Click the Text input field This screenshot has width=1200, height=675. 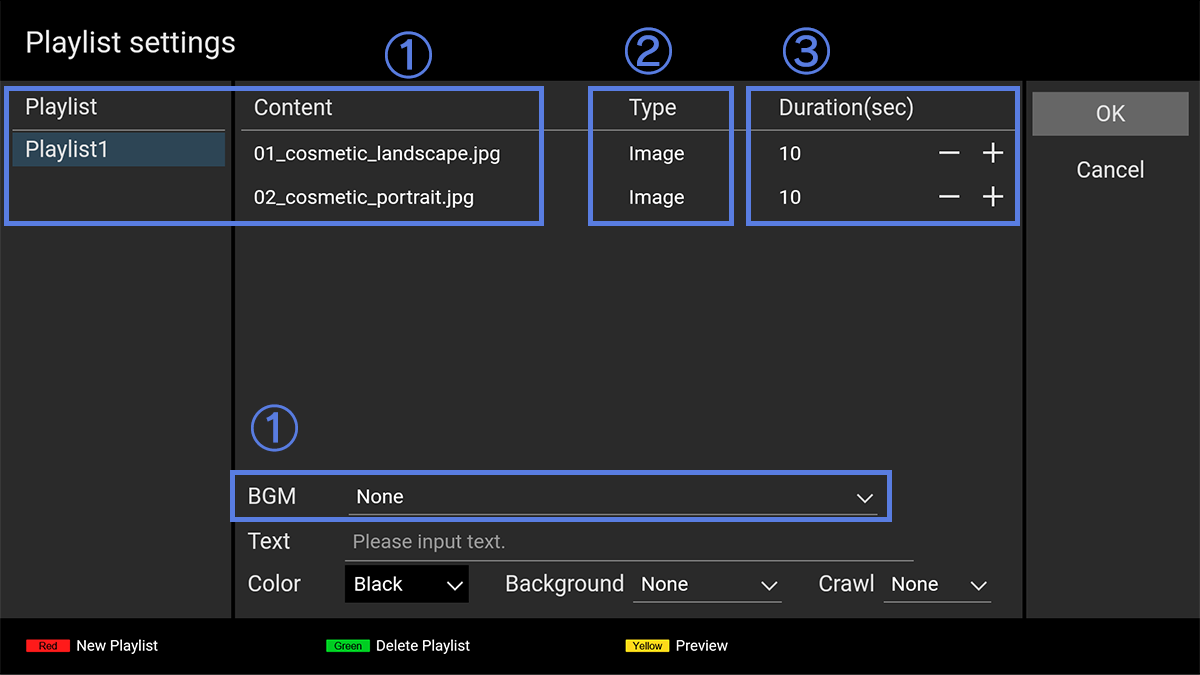(630, 542)
